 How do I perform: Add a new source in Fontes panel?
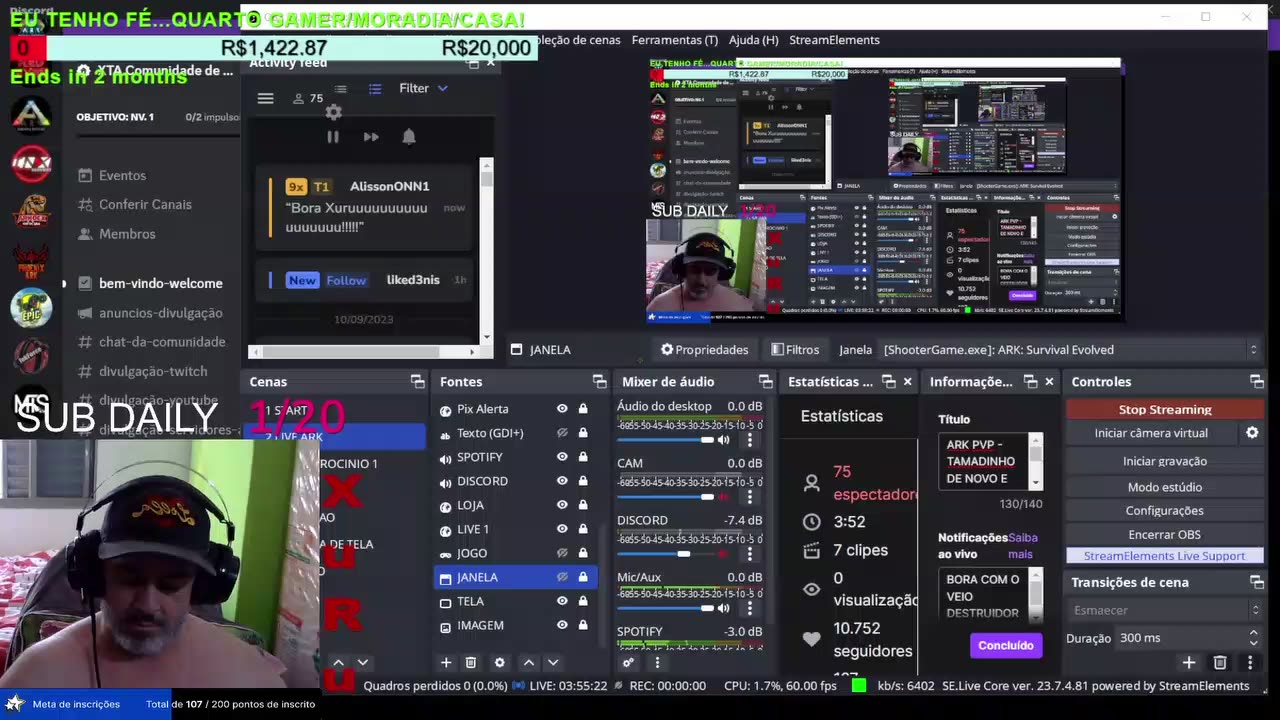click(x=446, y=662)
